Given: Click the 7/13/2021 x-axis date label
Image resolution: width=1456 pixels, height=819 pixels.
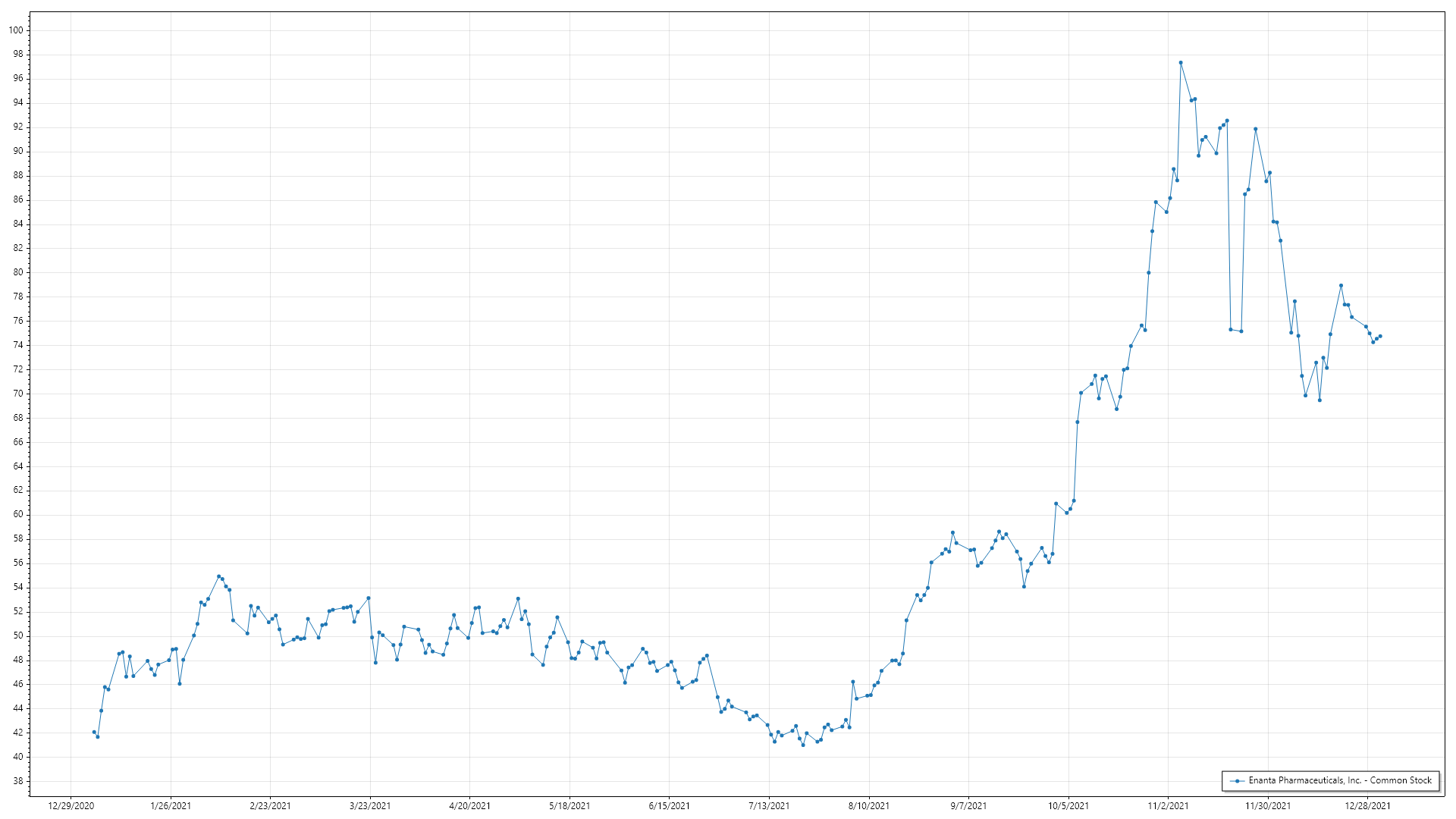Looking at the screenshot, I should (769, 805).
